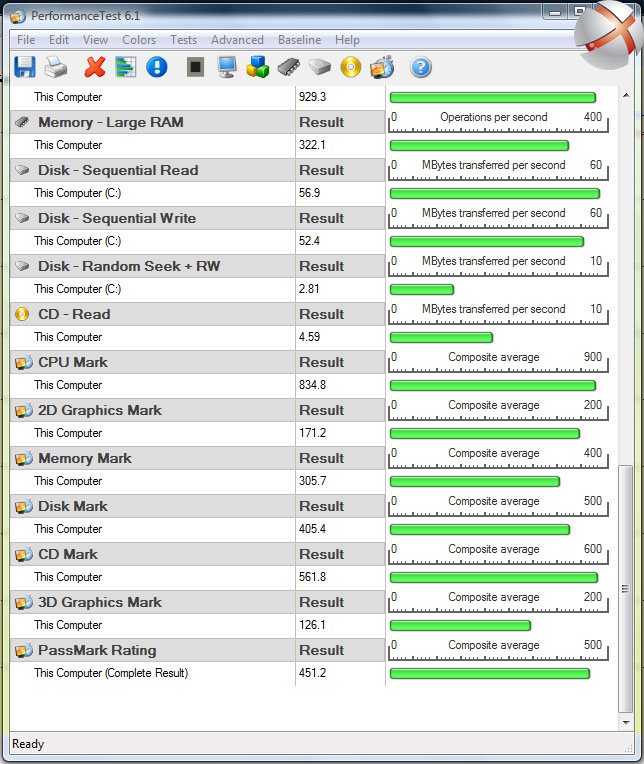Click the PerformanceTest title bar app icon
The width and height of the screenshot is (644, 764).
[x=18, y=17]
